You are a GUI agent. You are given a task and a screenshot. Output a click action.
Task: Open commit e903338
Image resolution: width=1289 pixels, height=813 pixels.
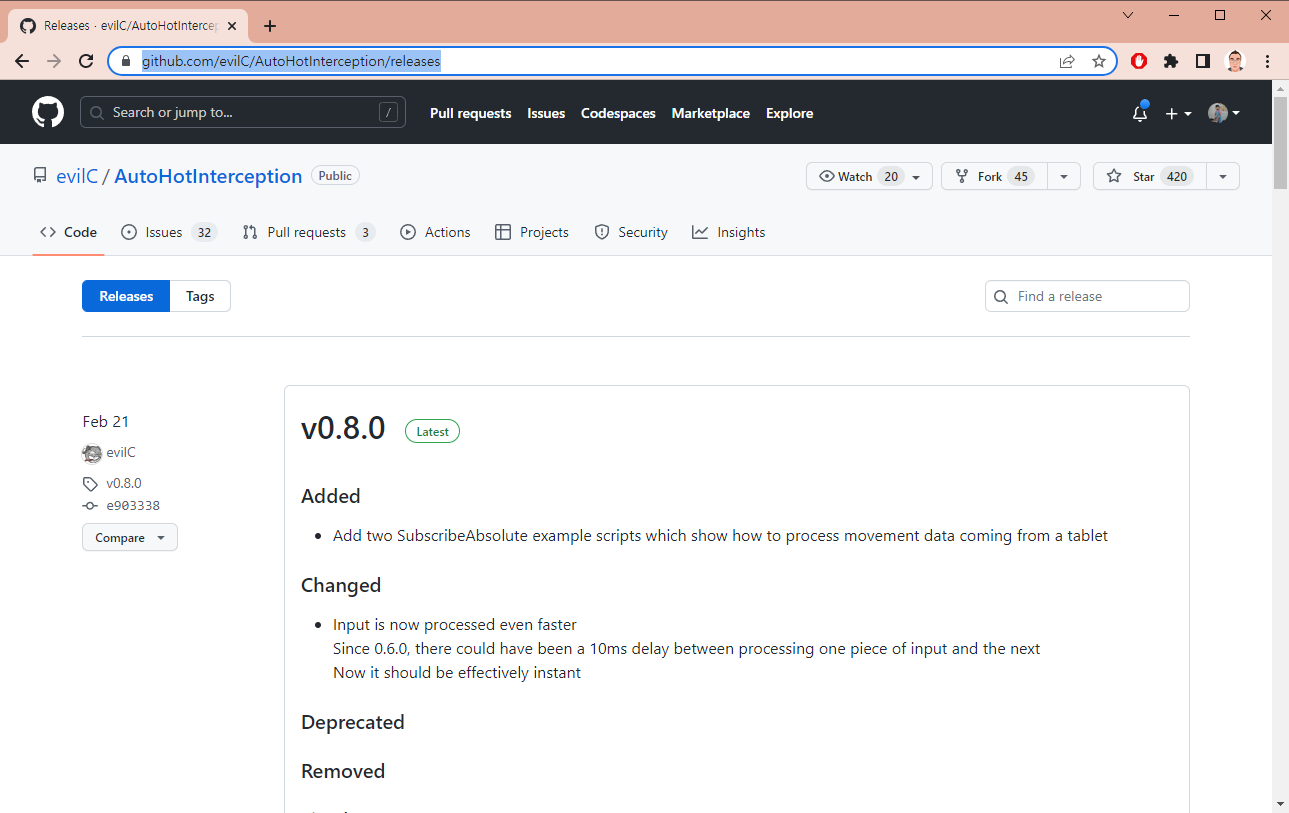133,506
